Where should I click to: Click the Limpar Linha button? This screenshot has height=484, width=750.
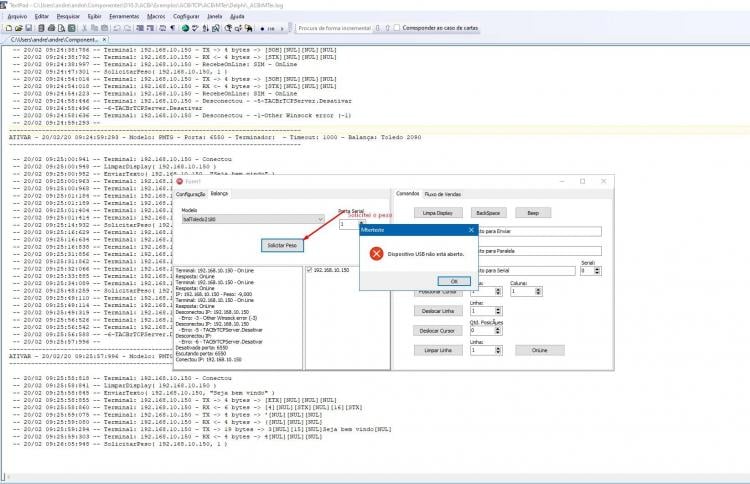(438, 350)
